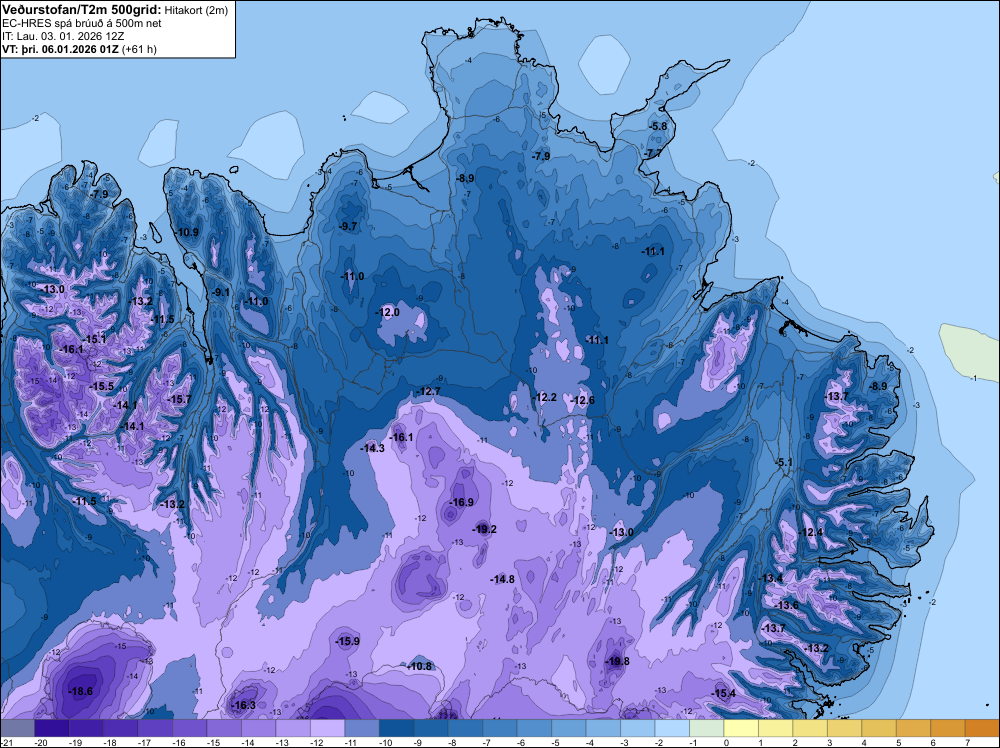Screen dimensions: 1000x748
Task: Click the -19.8 temperature label
Action: tap(617, 661)
